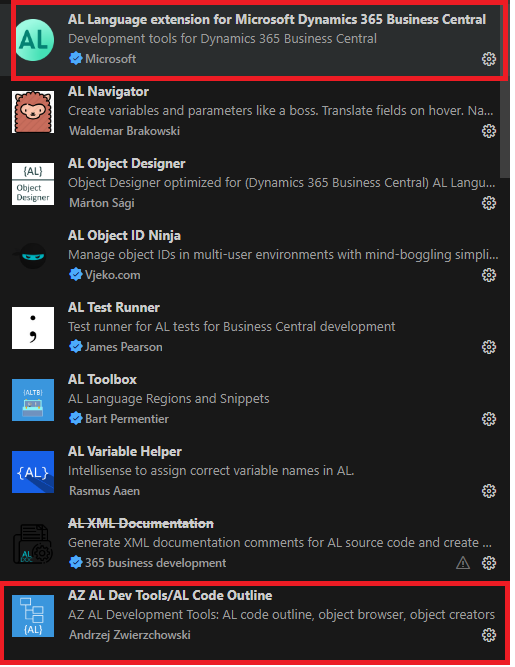Select the AL Test Runner title
Image resolution: width=515 pixels, height=667 pixels.
[114, 308]
